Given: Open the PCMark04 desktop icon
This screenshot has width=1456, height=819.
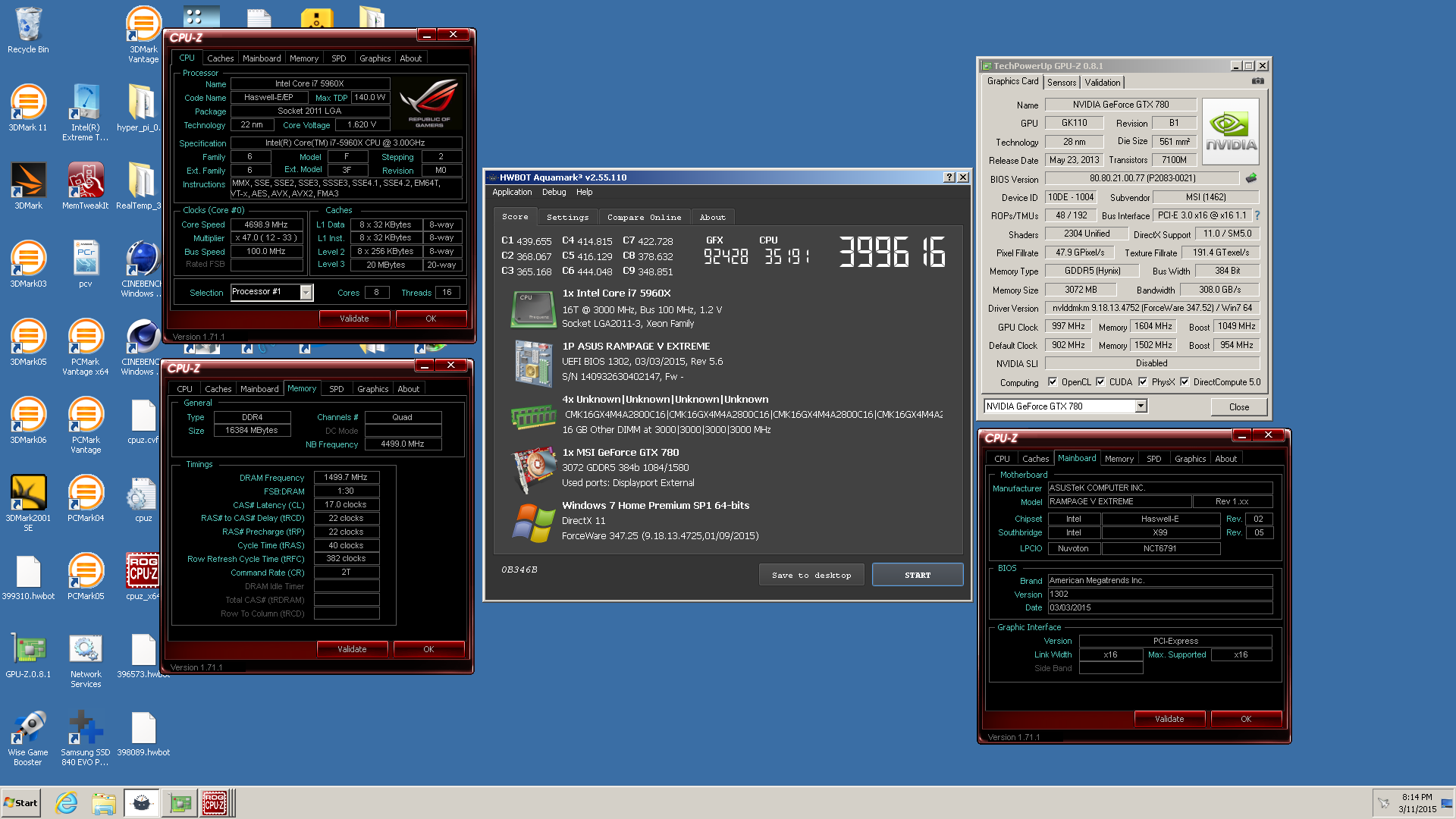Looking at the screenshot, I should coord(86,499).
